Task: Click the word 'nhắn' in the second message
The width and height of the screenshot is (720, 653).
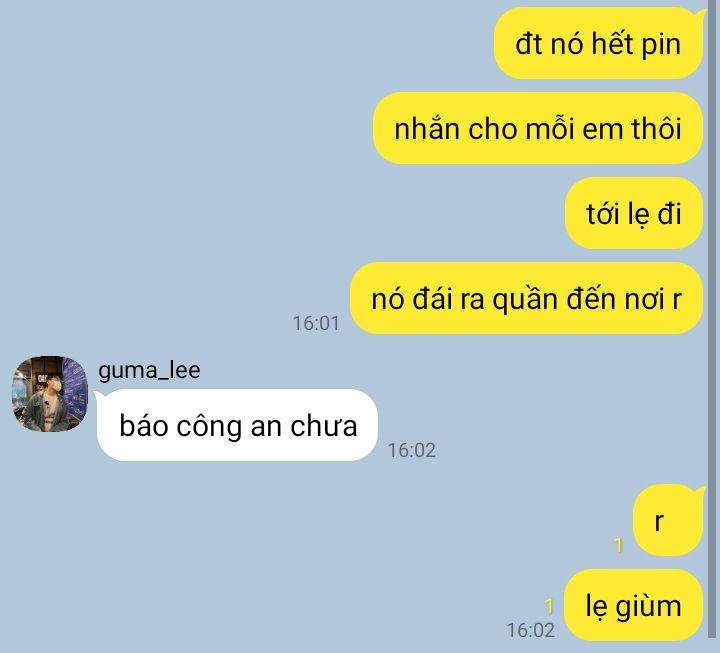Action: pyautogui.click(x=427, y=129)
